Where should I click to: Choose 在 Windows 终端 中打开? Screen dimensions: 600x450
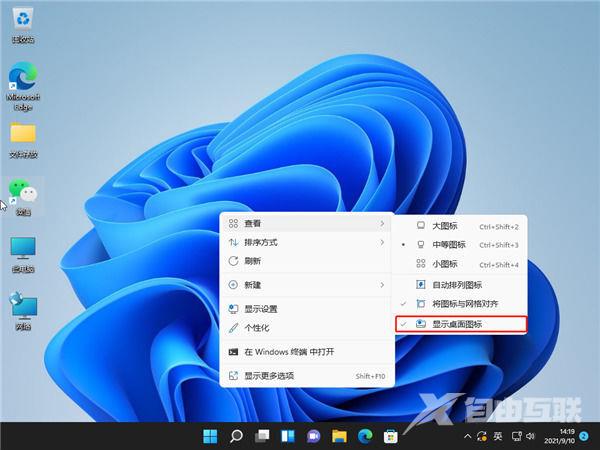(307, 352)
